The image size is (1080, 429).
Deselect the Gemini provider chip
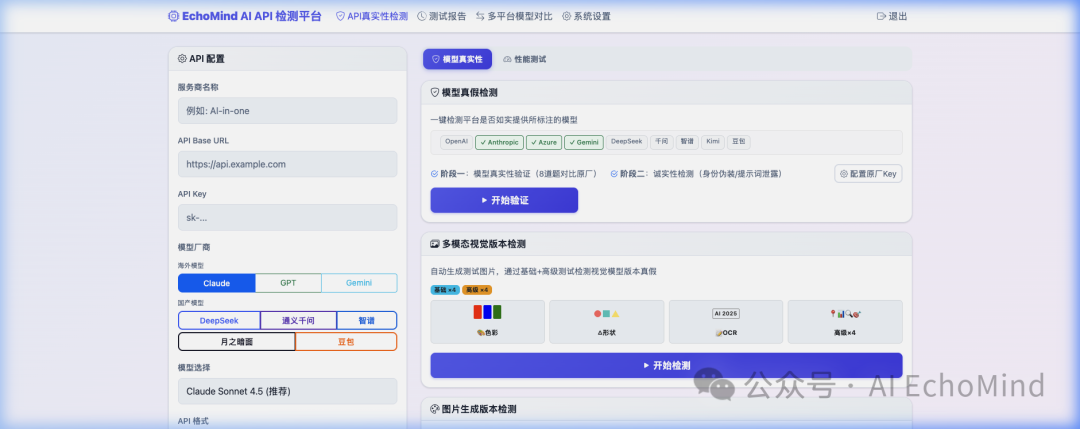tap(584, 143)
